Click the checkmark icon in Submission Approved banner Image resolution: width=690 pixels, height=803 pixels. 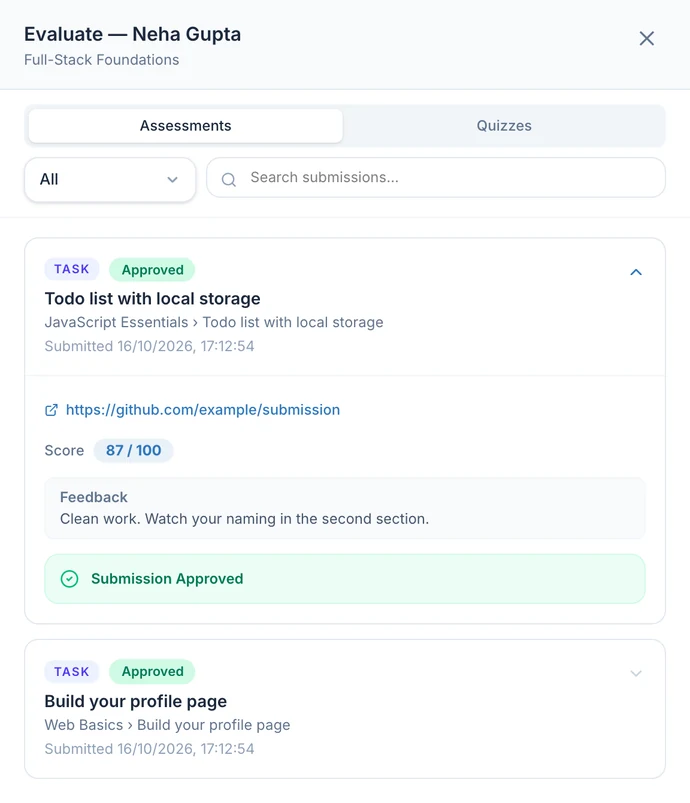70,579
